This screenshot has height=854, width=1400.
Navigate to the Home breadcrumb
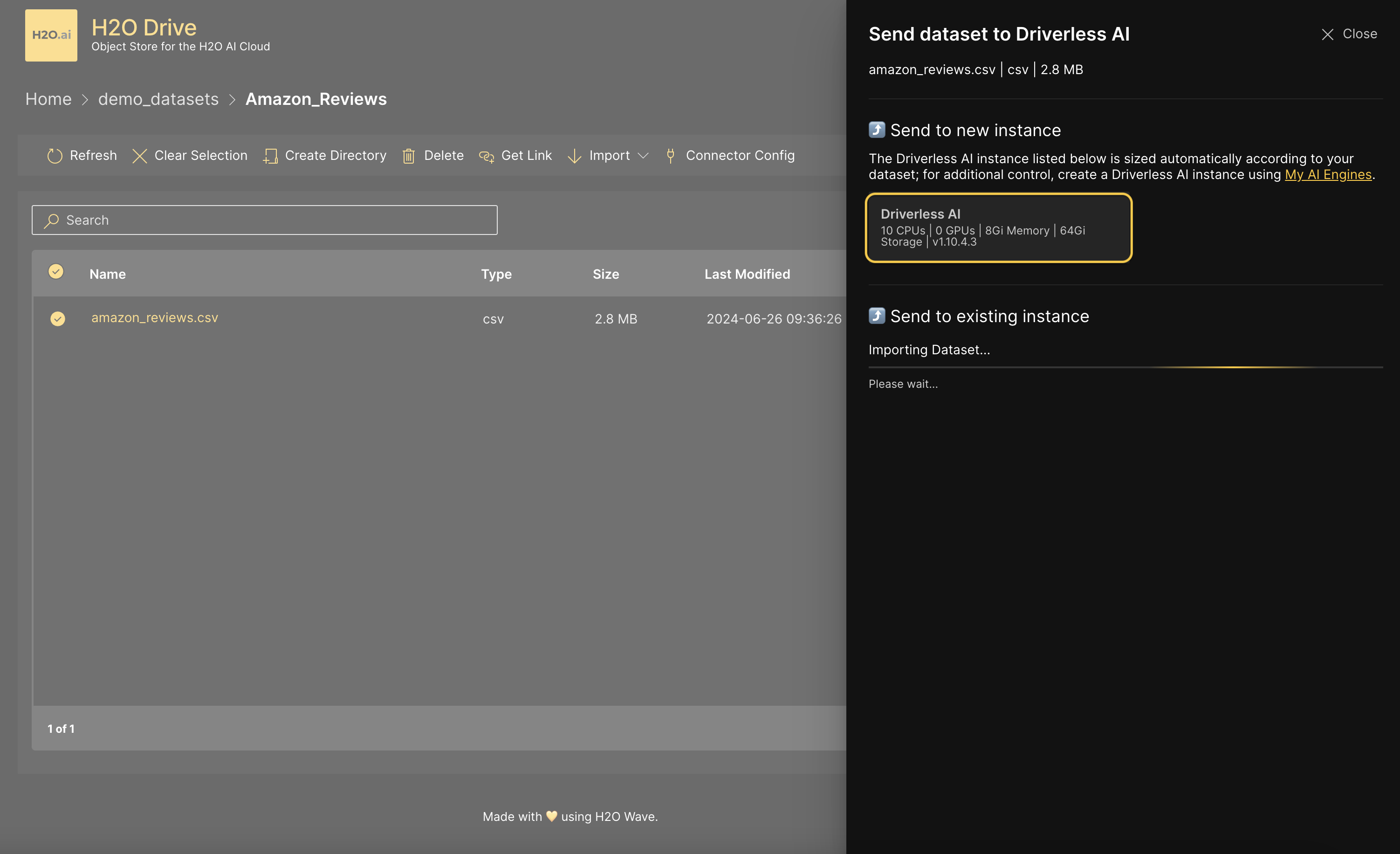click(48, 99)
